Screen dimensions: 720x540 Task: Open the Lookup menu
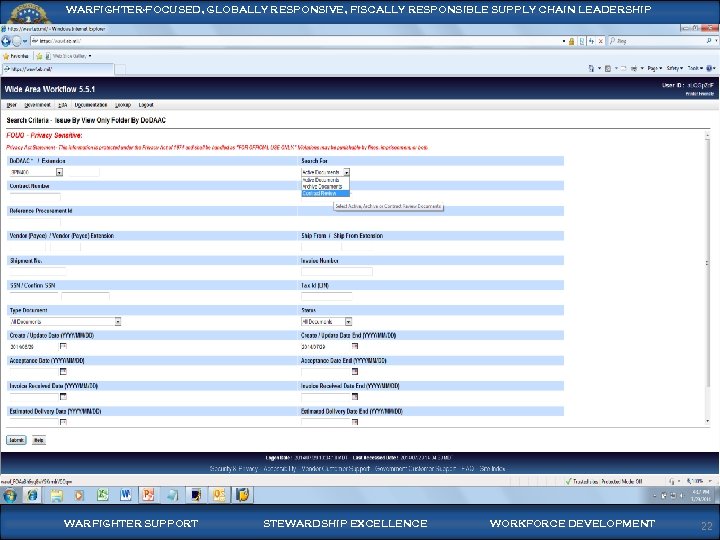coord(123,105)
